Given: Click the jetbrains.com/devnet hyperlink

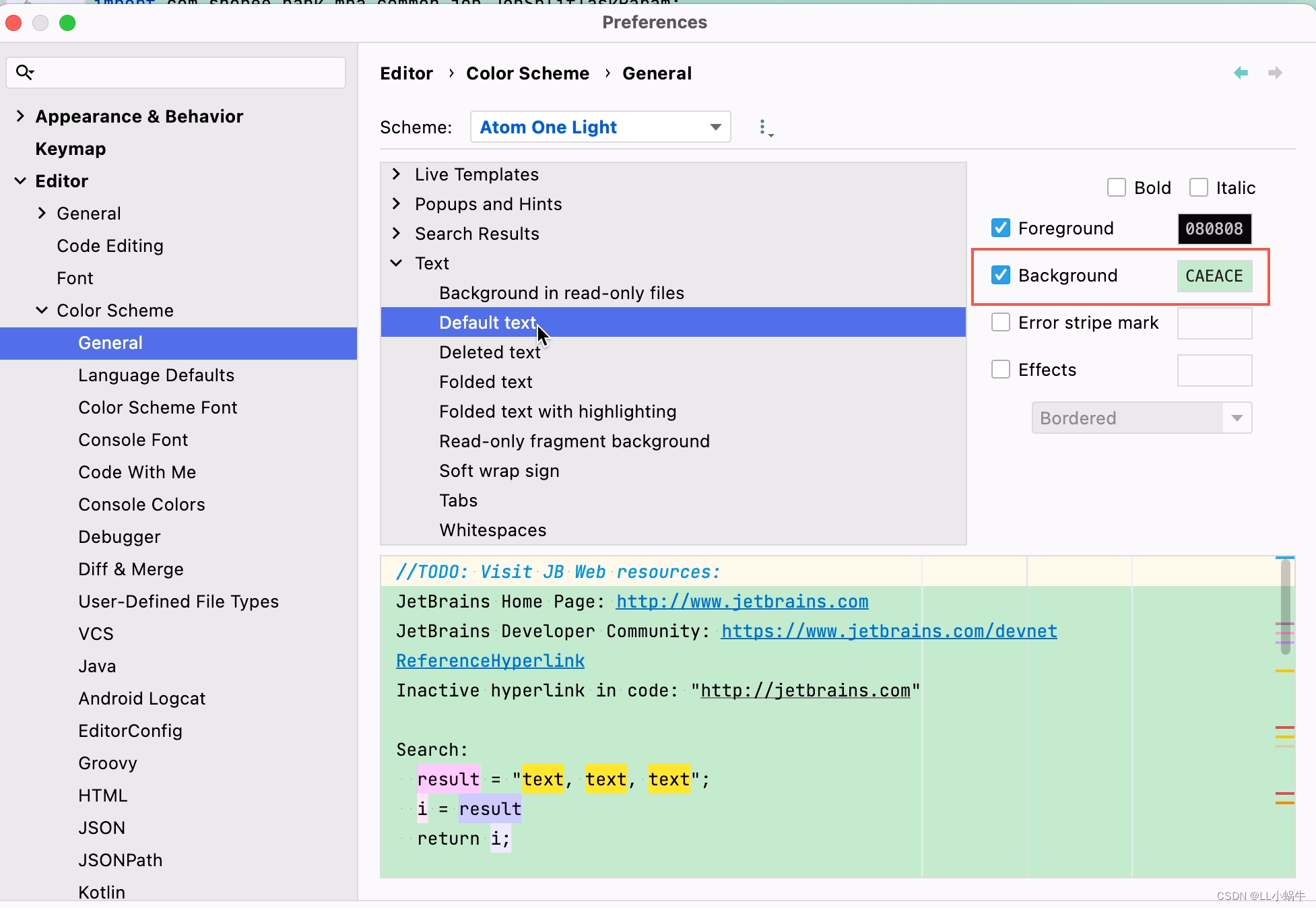Looking at the screenshot, I should point(888,631).
